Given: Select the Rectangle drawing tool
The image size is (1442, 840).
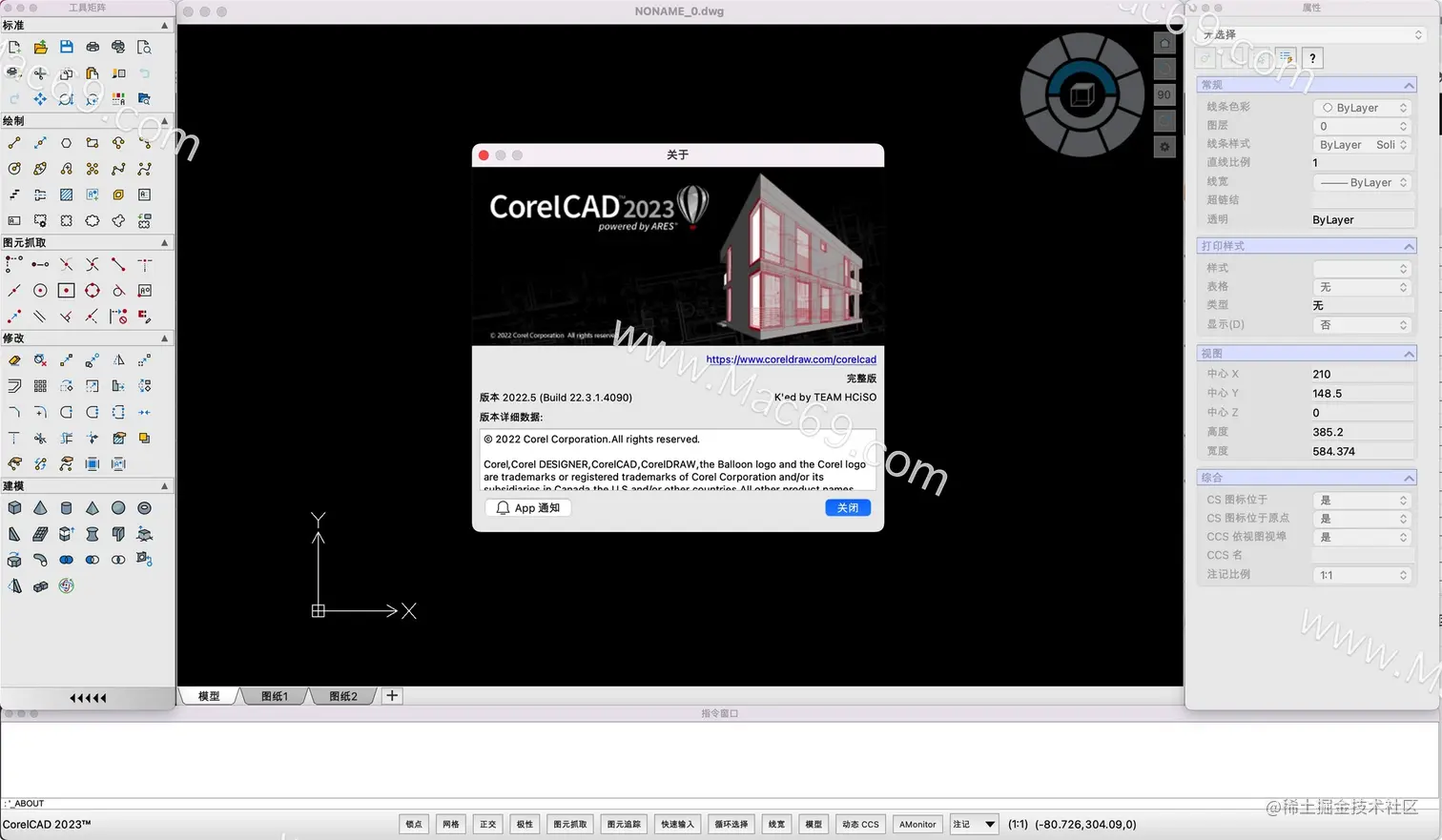Looking at the screenshot, I should (93, 143).
